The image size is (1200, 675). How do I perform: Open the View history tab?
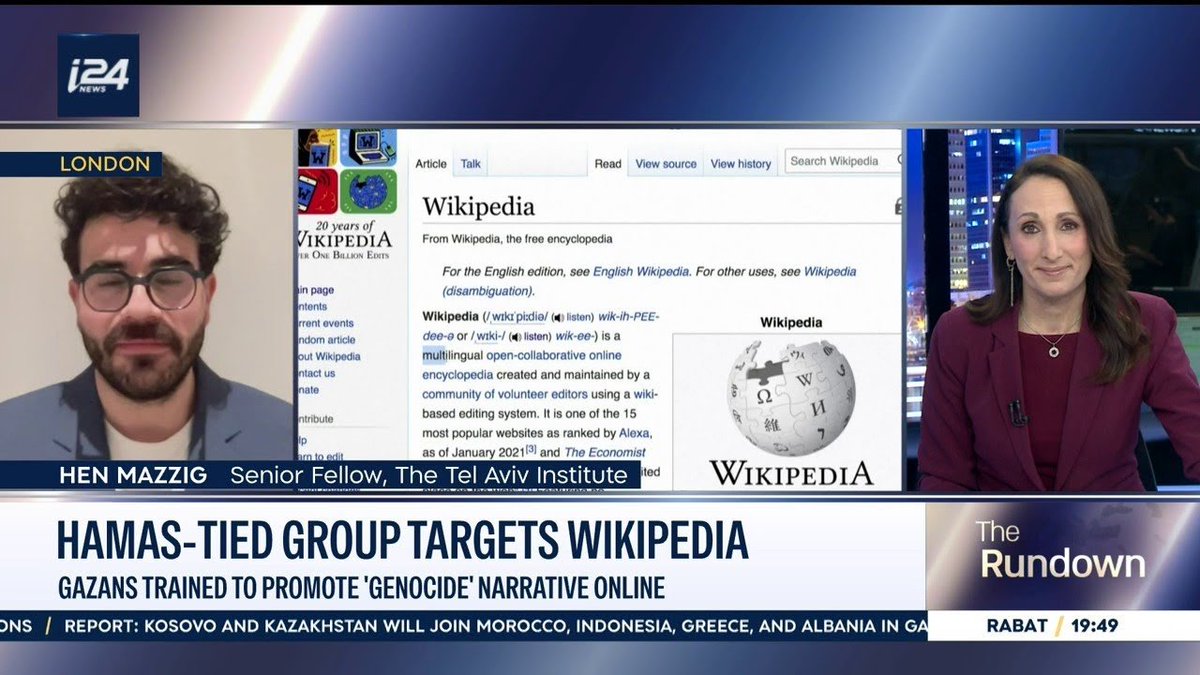coord(741,164)
